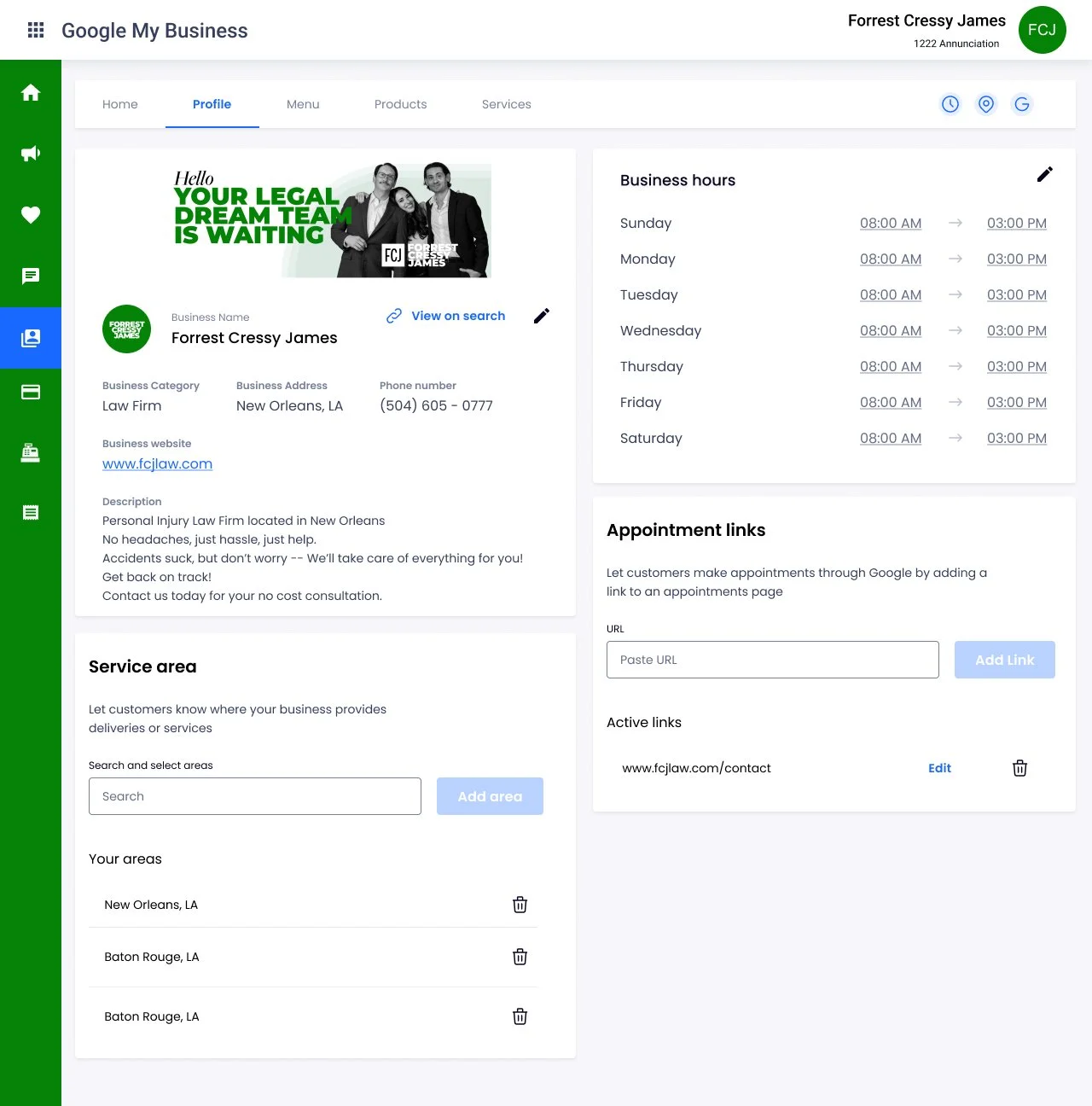Click the clock icon in the tab bar

(x=950, y=104)
